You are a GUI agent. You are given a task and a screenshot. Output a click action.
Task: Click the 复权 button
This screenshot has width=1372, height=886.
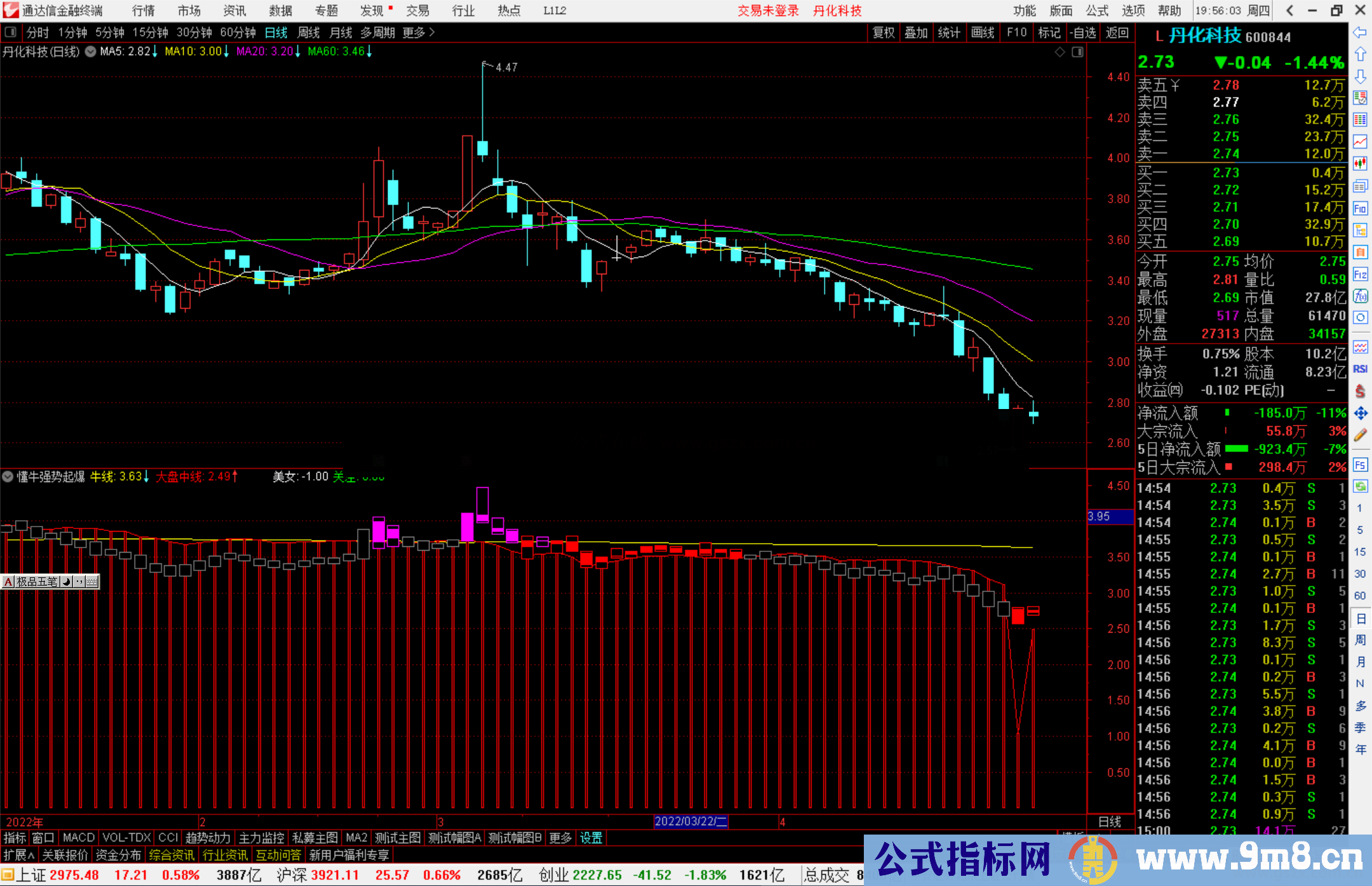click(x=883, y=32)
